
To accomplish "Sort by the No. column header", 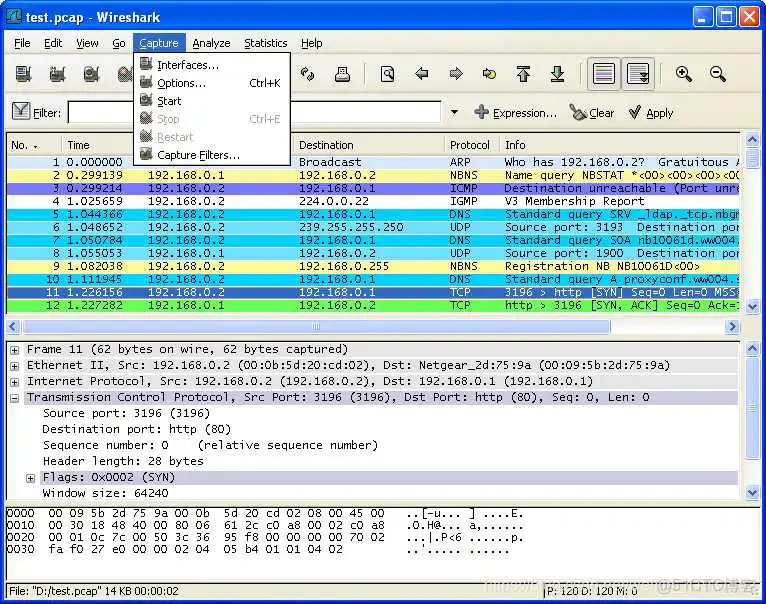I will click(x=33, y=145).
